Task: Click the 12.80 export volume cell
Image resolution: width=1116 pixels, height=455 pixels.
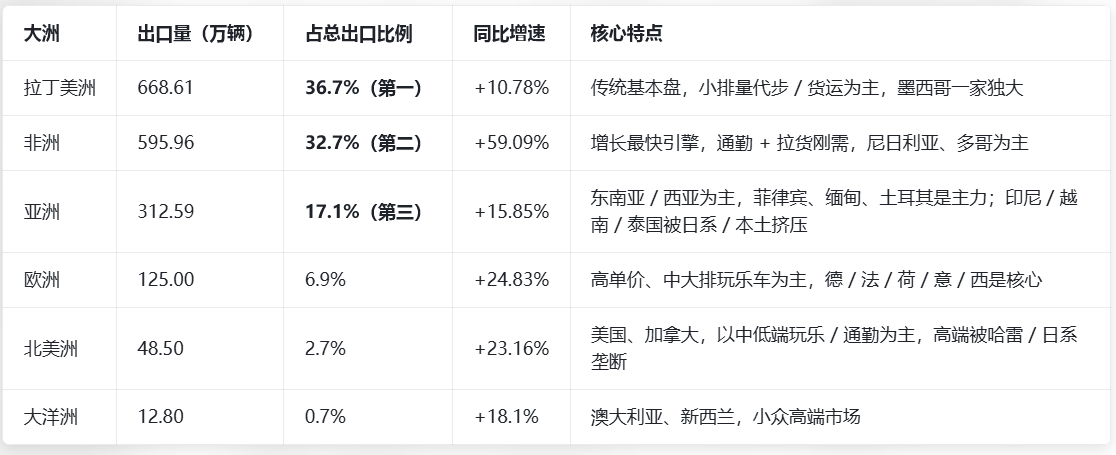Action: [160, 417]
